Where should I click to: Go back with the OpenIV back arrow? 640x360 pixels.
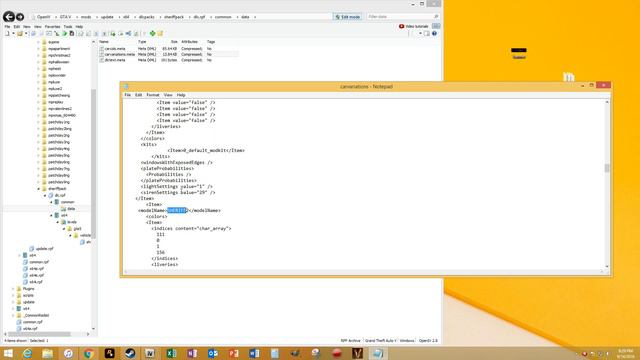tap(9, 17)
